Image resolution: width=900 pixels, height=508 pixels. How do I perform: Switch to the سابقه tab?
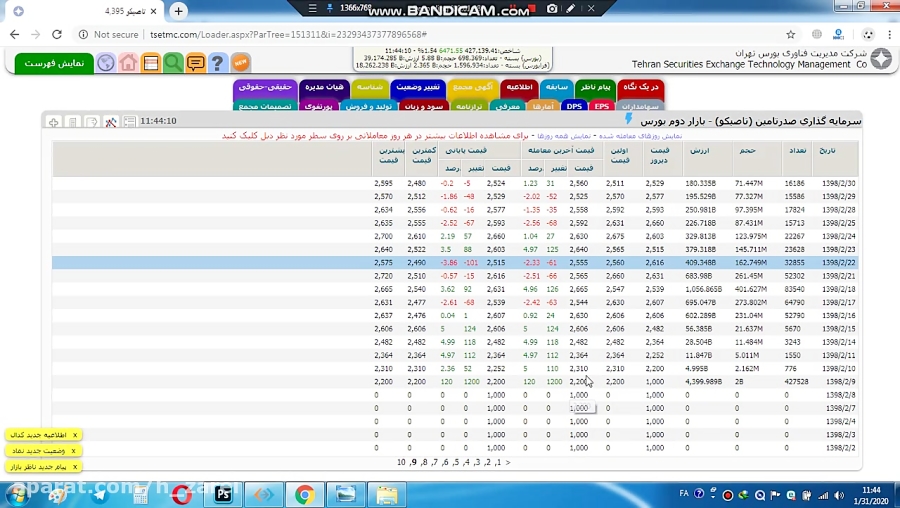[x=557, y=87]
